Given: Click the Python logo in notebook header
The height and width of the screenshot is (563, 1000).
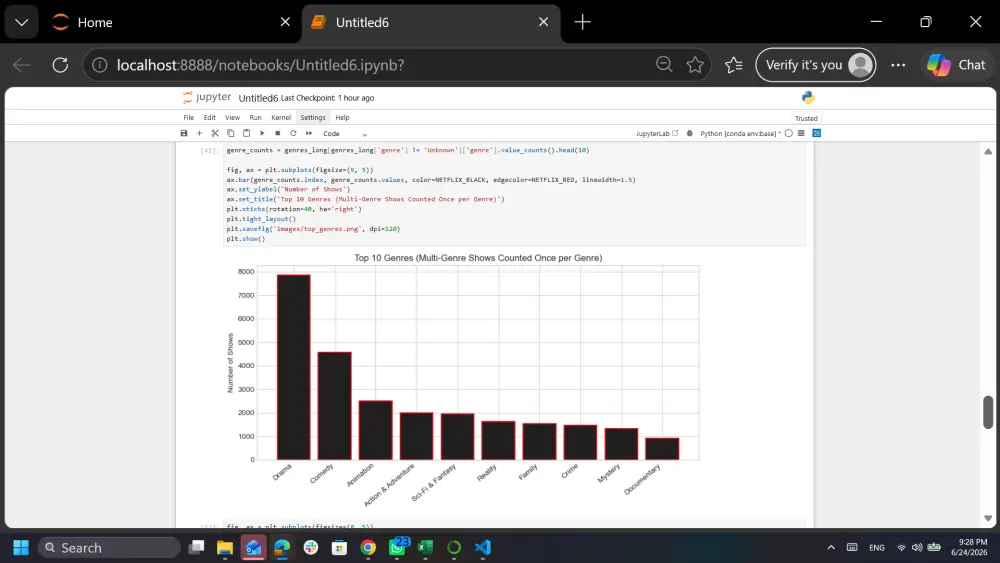Looking at the screenshot, I should (808, 98).
